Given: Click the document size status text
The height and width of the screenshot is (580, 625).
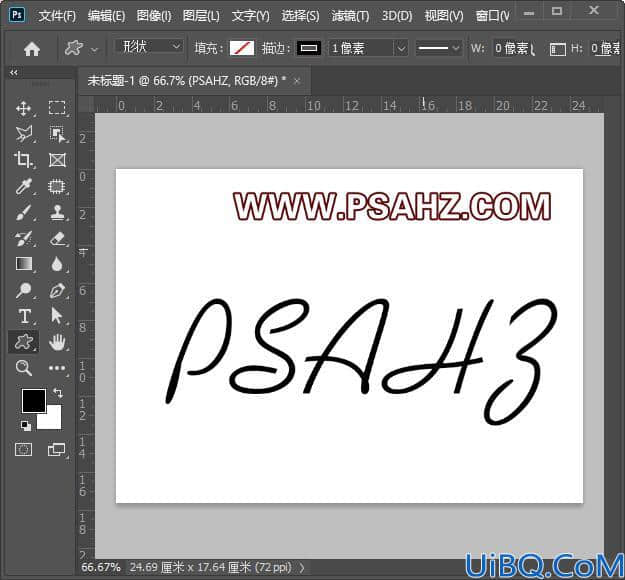Looking at the screenshot, I should point(210,567).
